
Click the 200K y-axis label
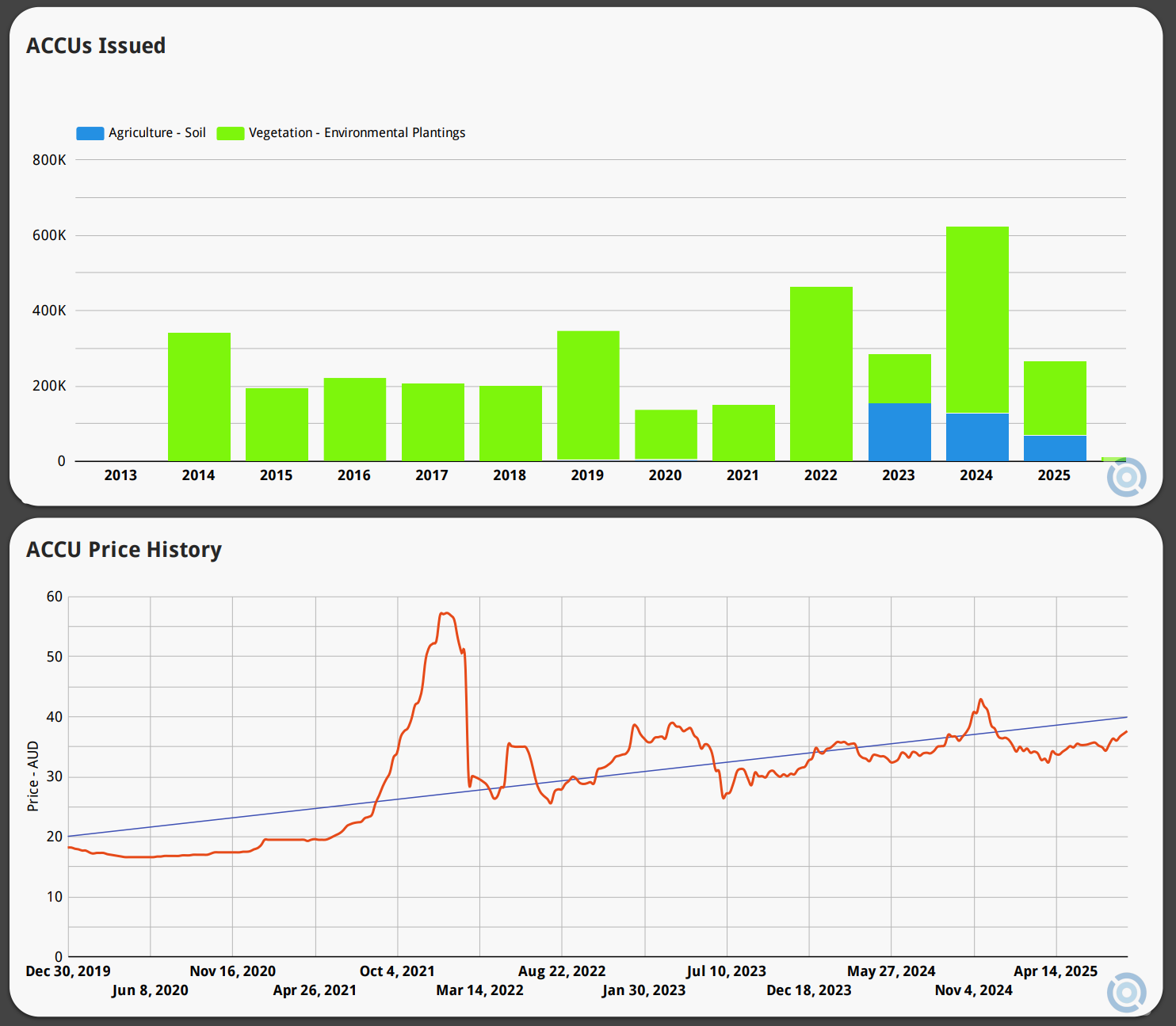pyautogui.click(x=49, y=386)
